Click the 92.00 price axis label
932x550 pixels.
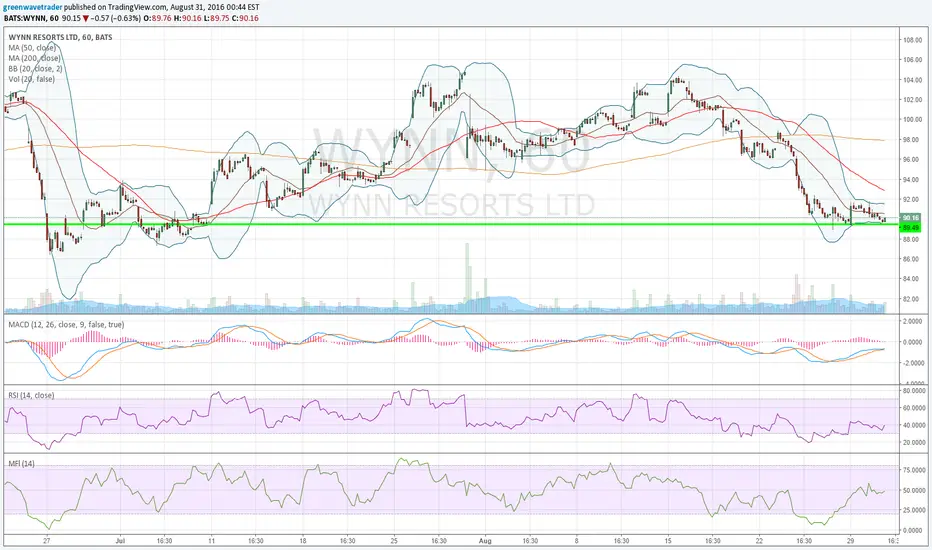click(912, 199)
